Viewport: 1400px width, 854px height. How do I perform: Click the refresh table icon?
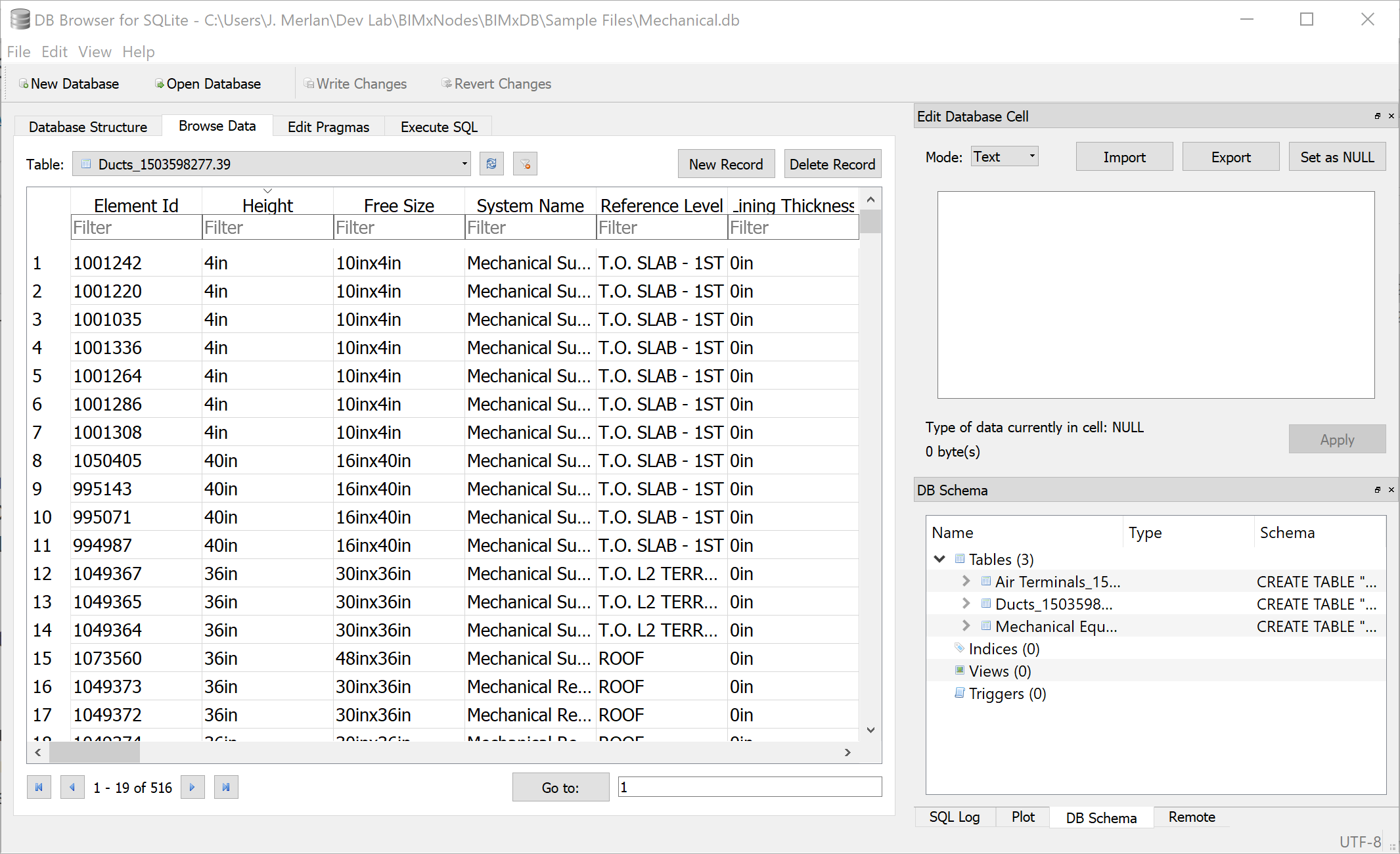(x=491, y=162)
